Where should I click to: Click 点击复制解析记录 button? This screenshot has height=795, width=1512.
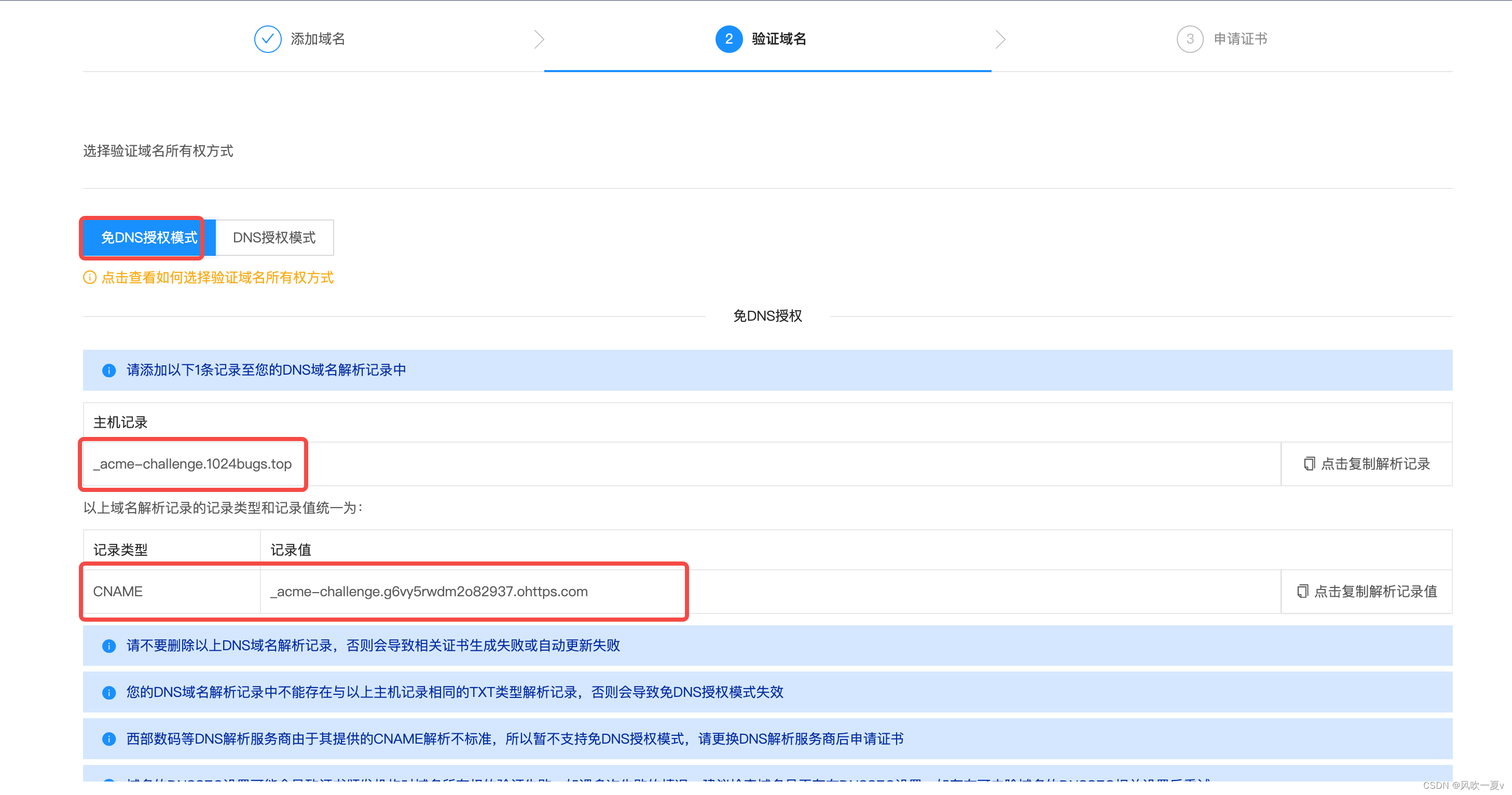click(x=1366, y=463)
